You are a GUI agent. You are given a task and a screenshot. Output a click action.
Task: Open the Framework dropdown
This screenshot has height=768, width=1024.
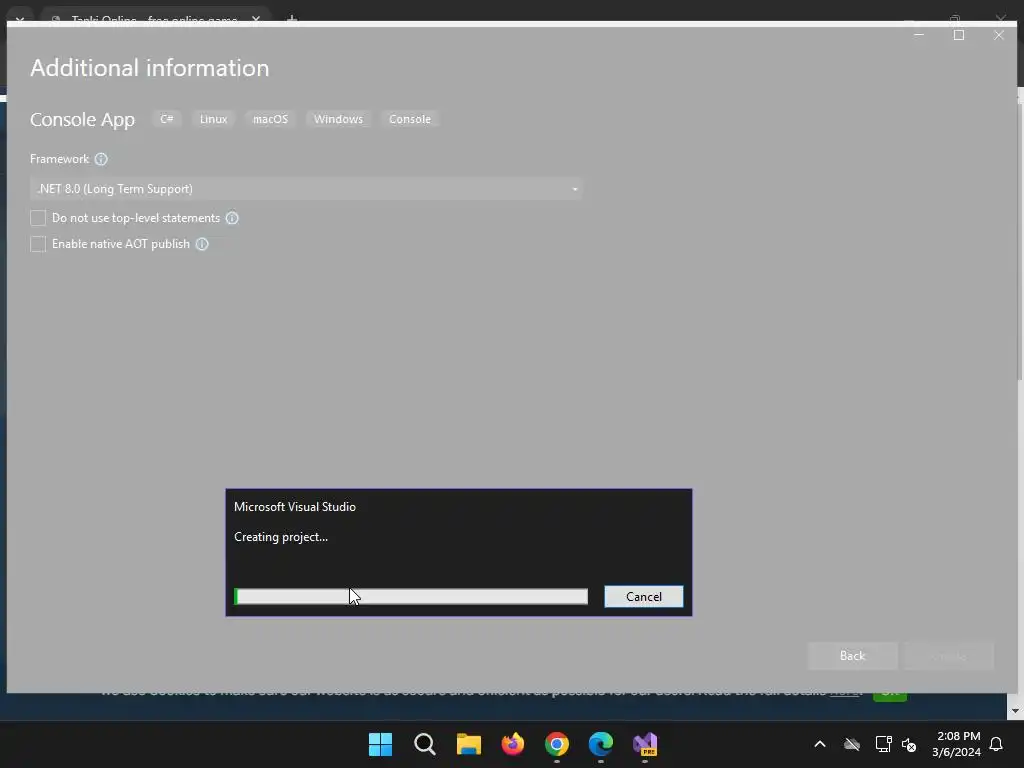tap(305, 189)
